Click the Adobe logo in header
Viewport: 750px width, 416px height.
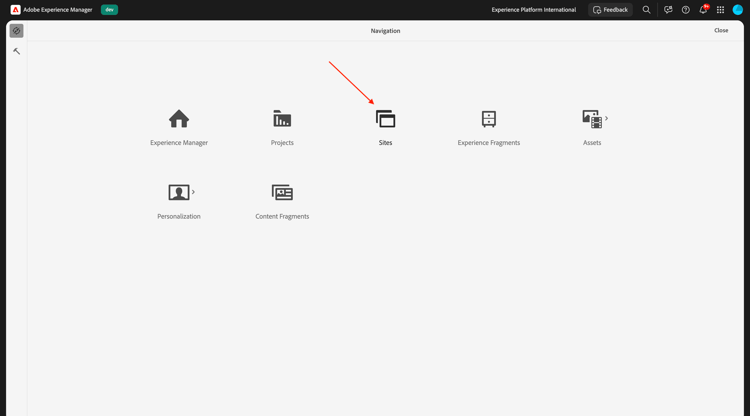coord(15,10)
